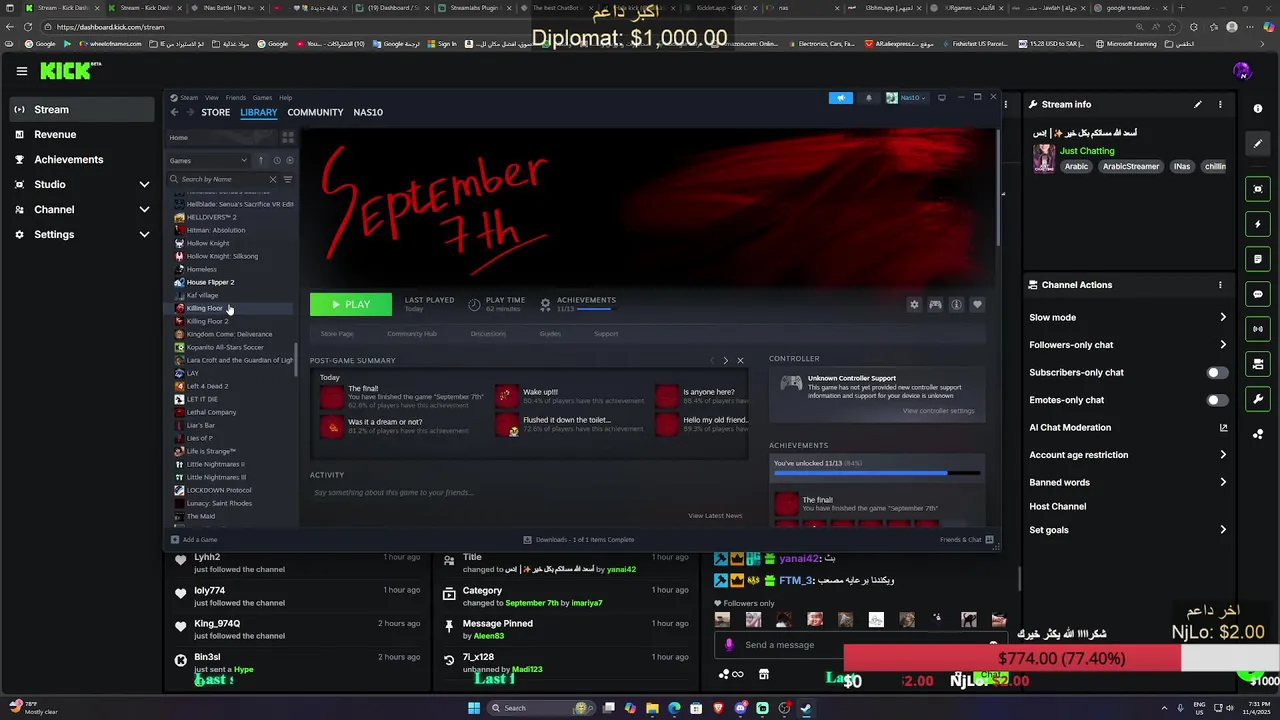Expand Set goals options
Screen dimensions: 1280x720
pyautogui.click(x=1223, y=530)
